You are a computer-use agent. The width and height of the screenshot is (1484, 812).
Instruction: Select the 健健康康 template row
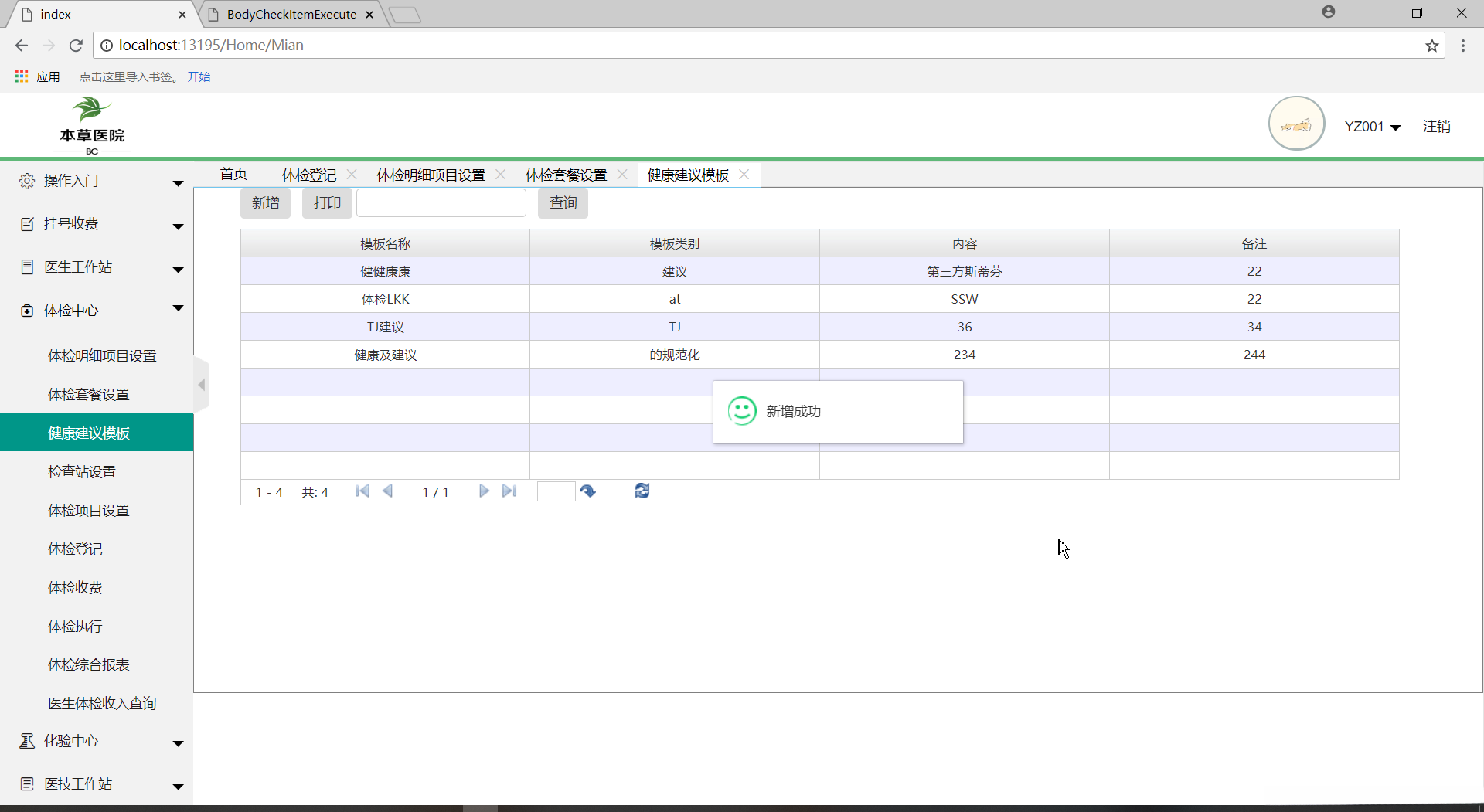point(820,271)
